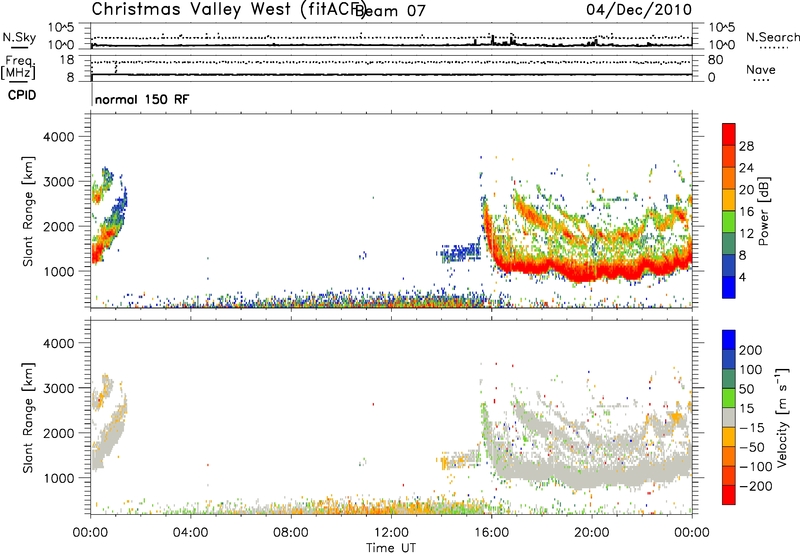Click the 'N.Search' legend label

772,37
